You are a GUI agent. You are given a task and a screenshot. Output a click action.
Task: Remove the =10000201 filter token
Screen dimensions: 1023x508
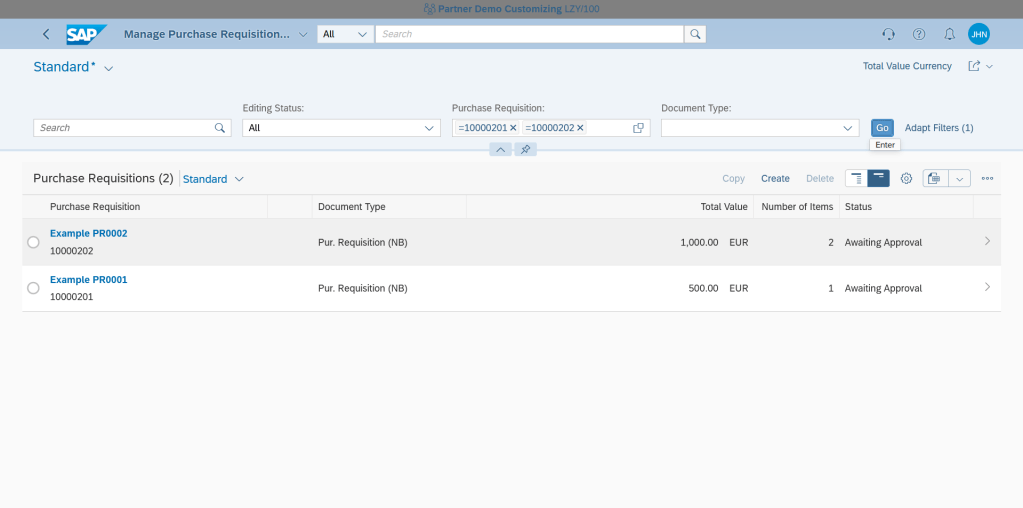(x=513, y=128)
